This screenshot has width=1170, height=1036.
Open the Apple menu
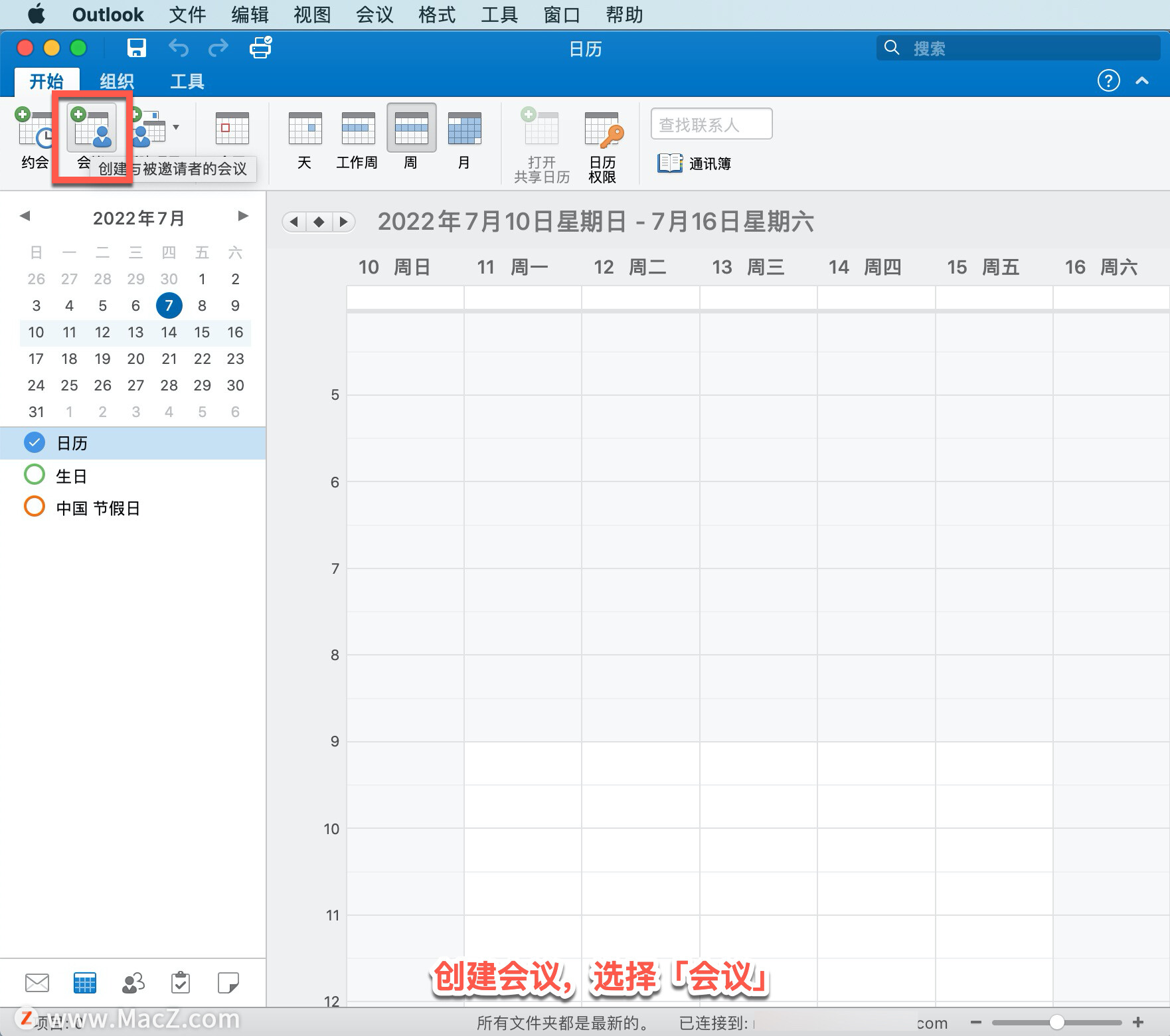tap(36, 14)
